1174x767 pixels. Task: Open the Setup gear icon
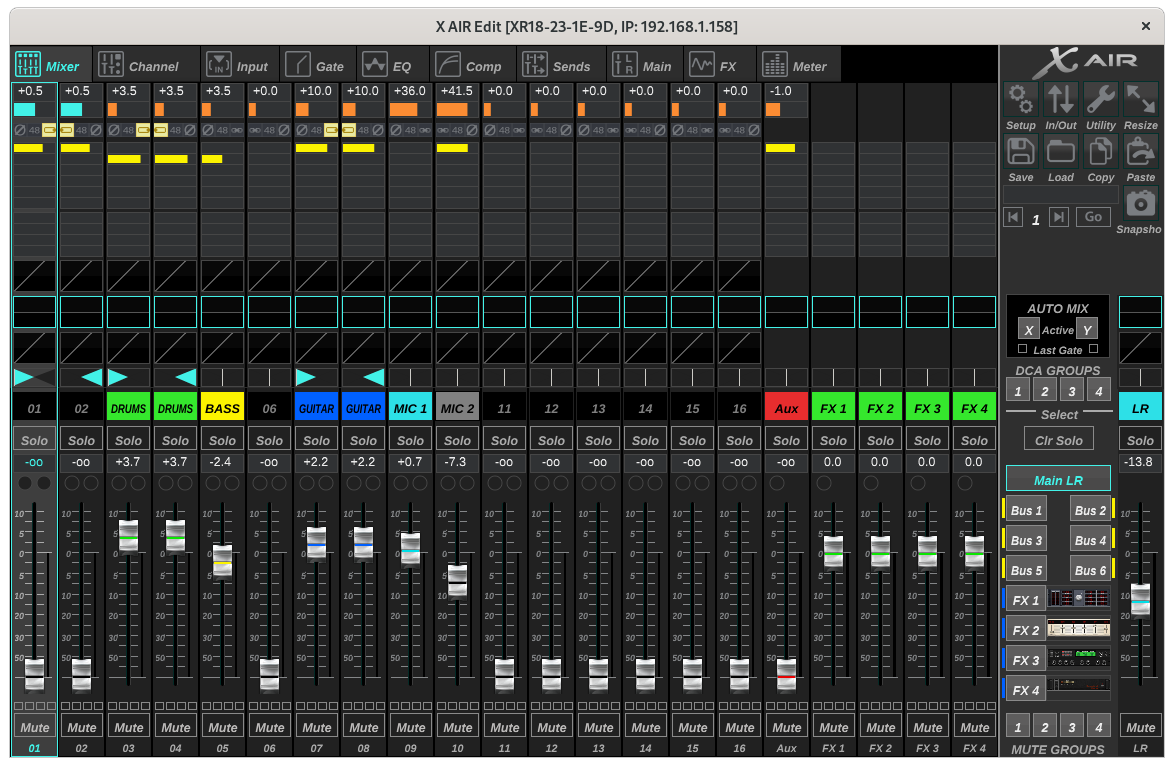(1020, 99)
